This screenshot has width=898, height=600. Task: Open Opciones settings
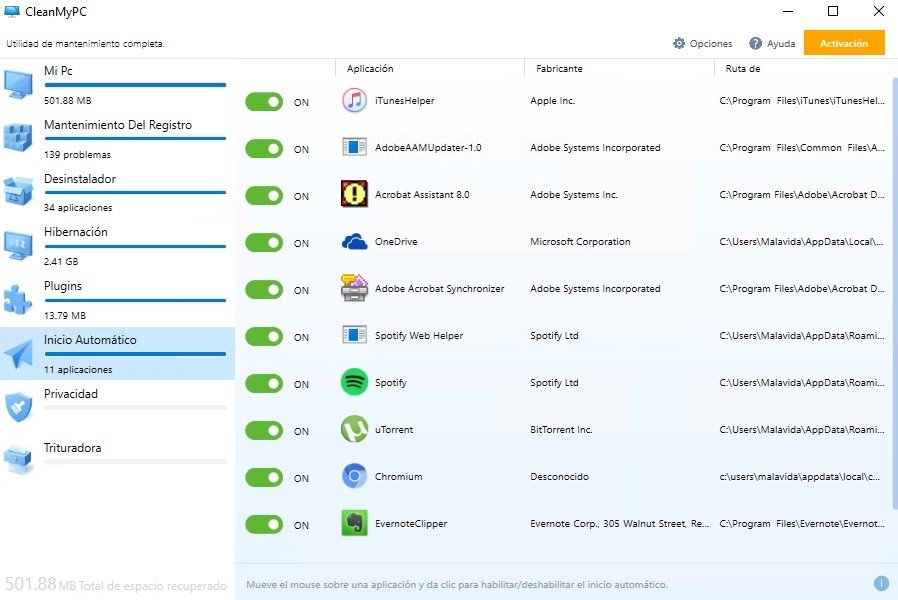tap(702, 44)
